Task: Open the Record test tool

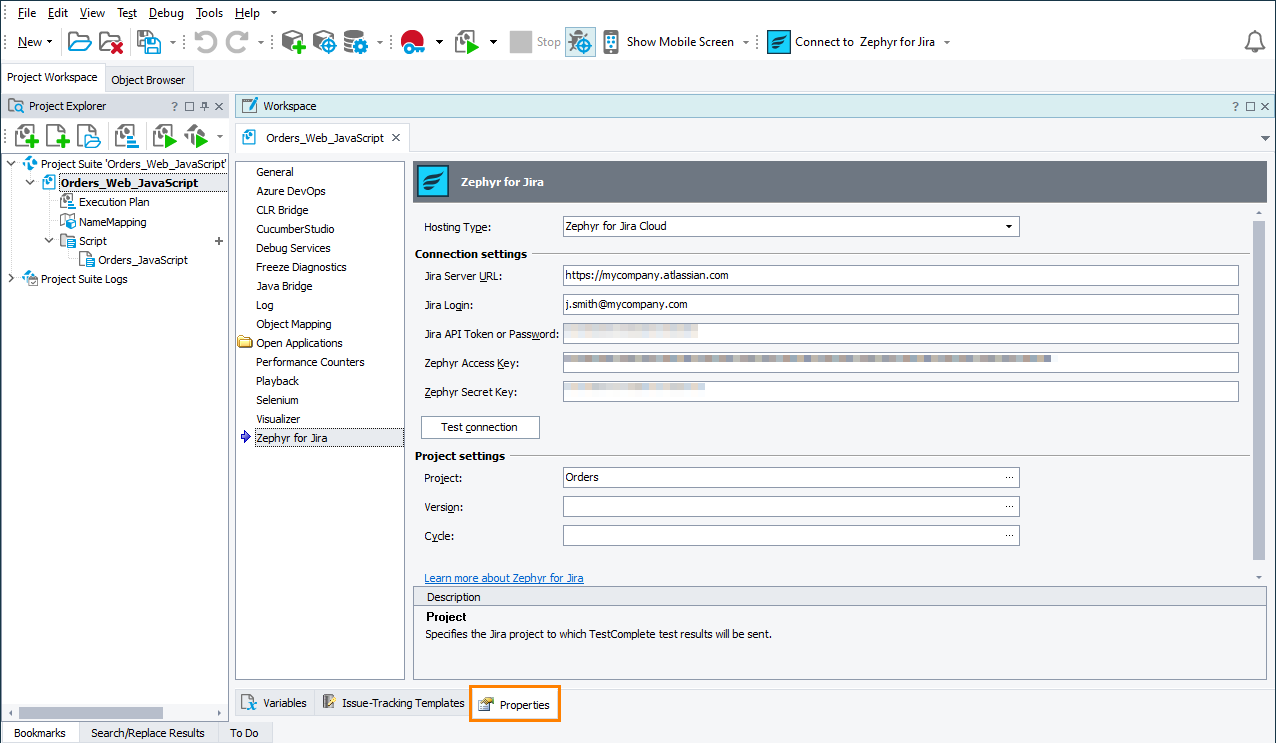Action: (x=412, y=41)
